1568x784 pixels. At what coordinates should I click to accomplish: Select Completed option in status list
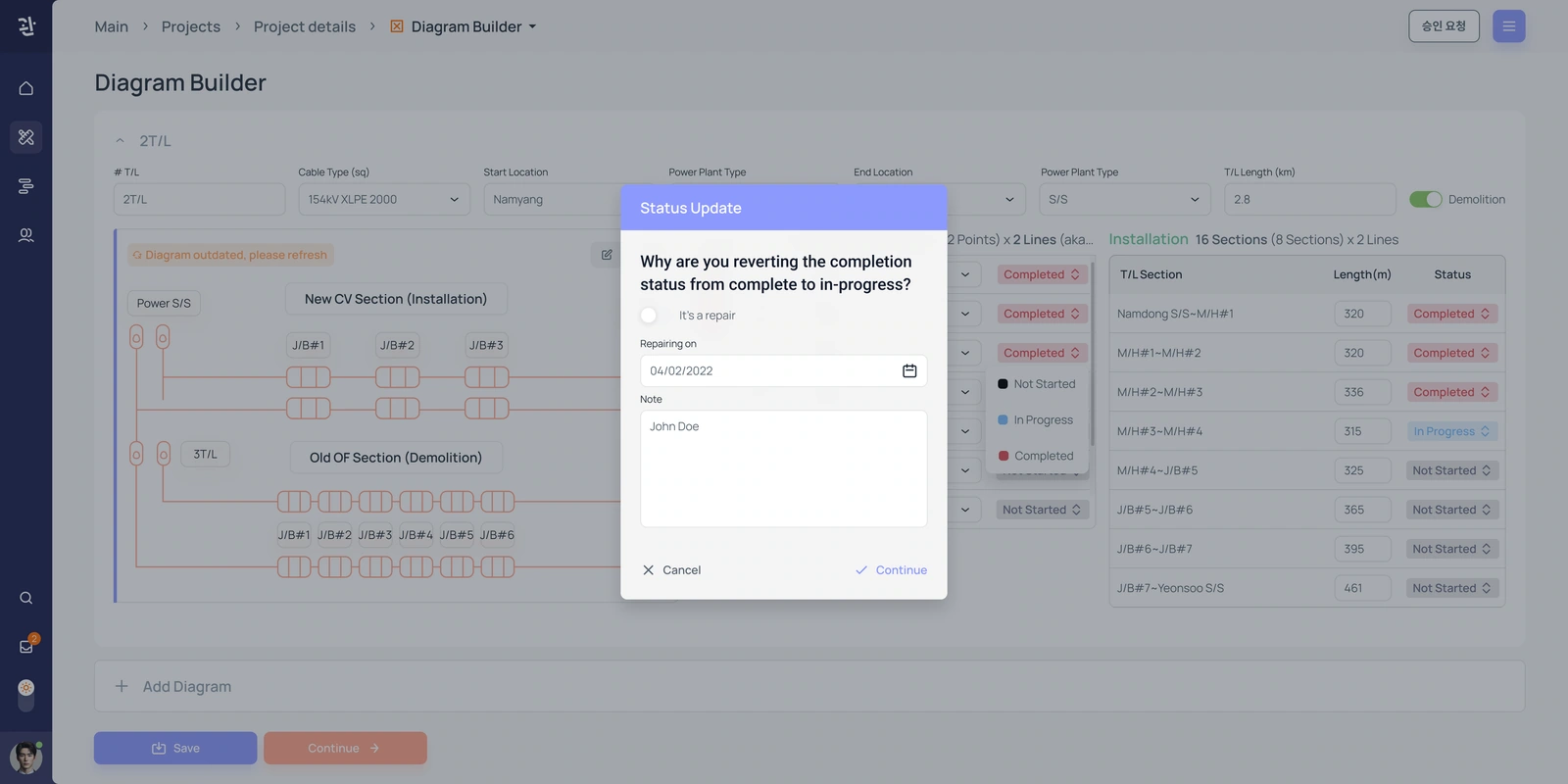pyautogui.click(x=1037, y=456)
